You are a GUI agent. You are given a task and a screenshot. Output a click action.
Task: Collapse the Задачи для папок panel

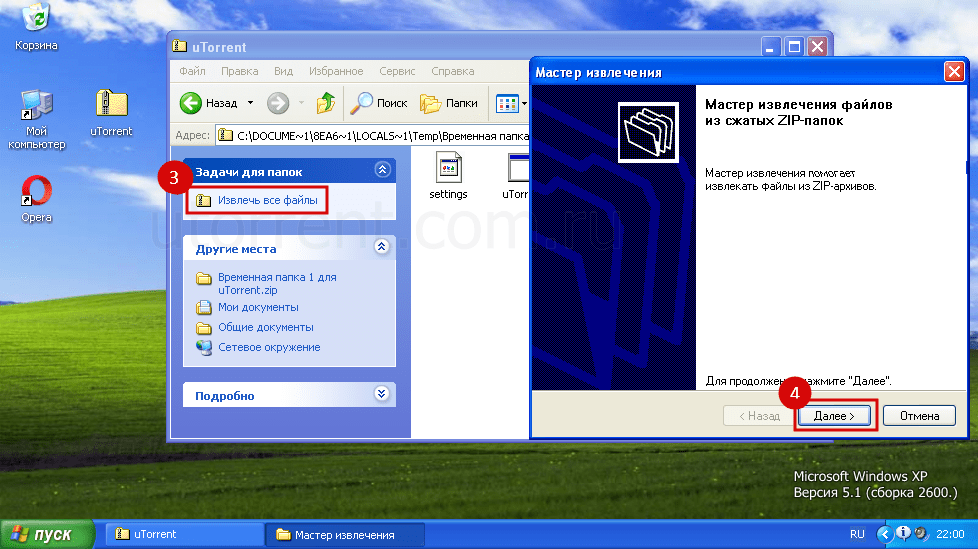tap(382, 170)
